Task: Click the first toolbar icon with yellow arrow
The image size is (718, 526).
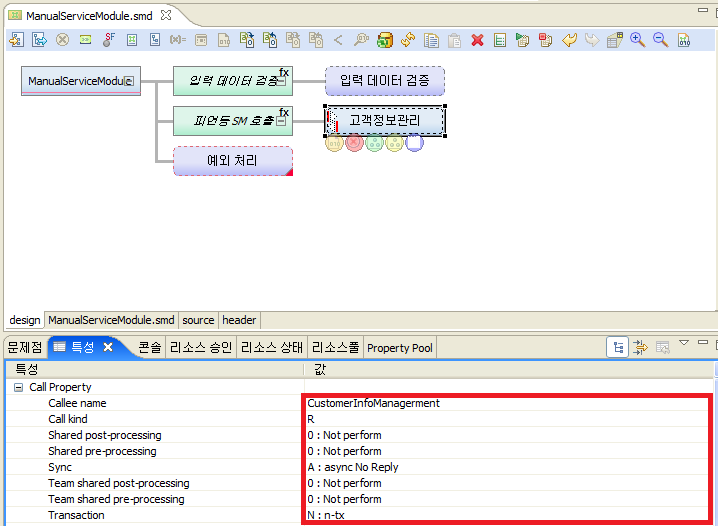Action: [x=16, y=40]
